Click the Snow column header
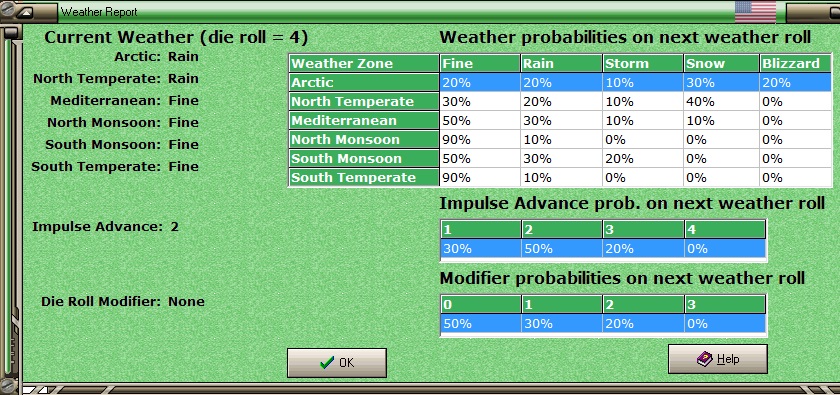Screen dimensions: 840x395 tap(722, 63)
